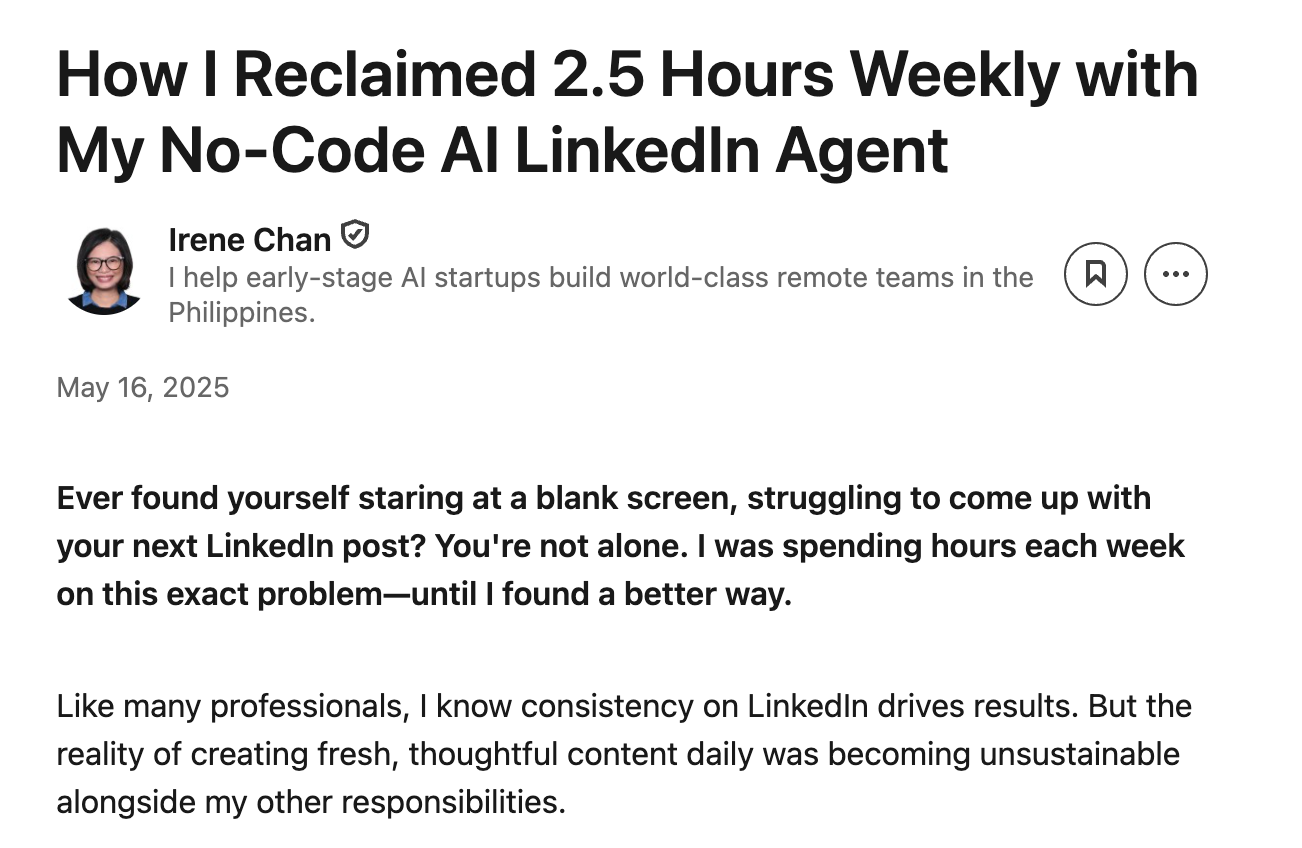Open Irene Chan's profile by clicking her name
Image resolution: width=1302 pixels, height=848 pixels.
point(248,239)
